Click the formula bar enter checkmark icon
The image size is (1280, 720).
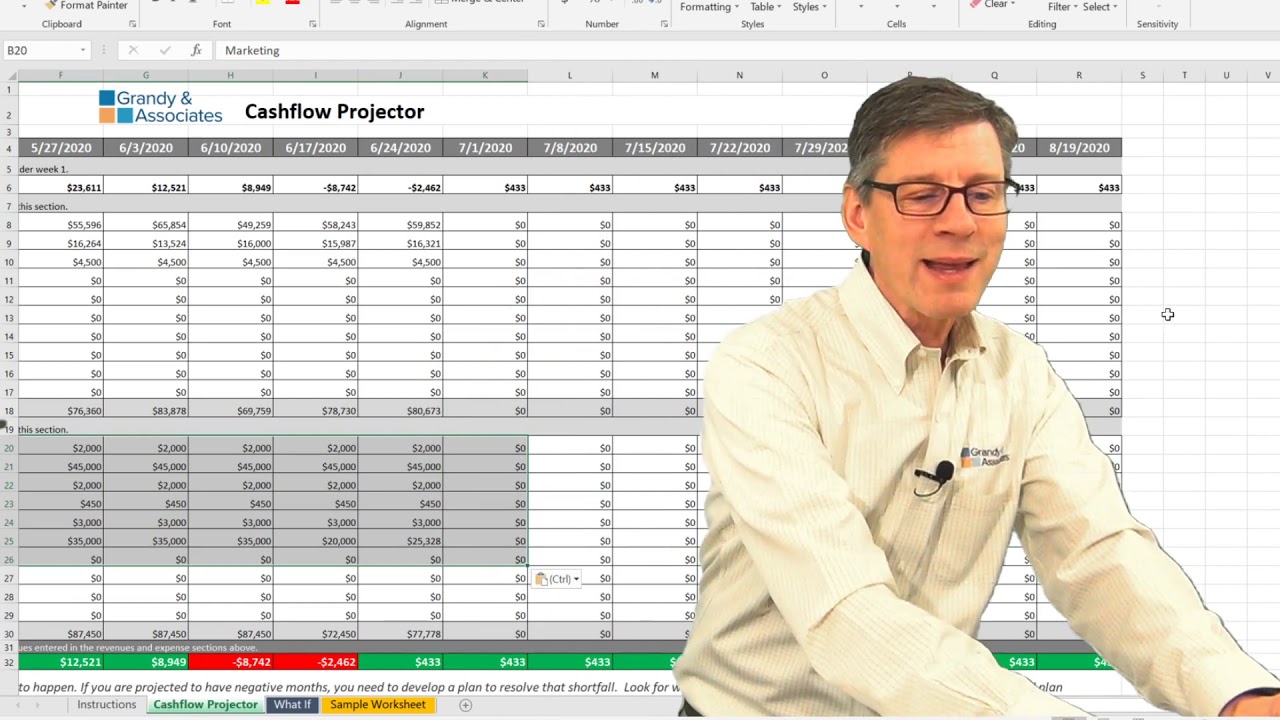[165, 50]
